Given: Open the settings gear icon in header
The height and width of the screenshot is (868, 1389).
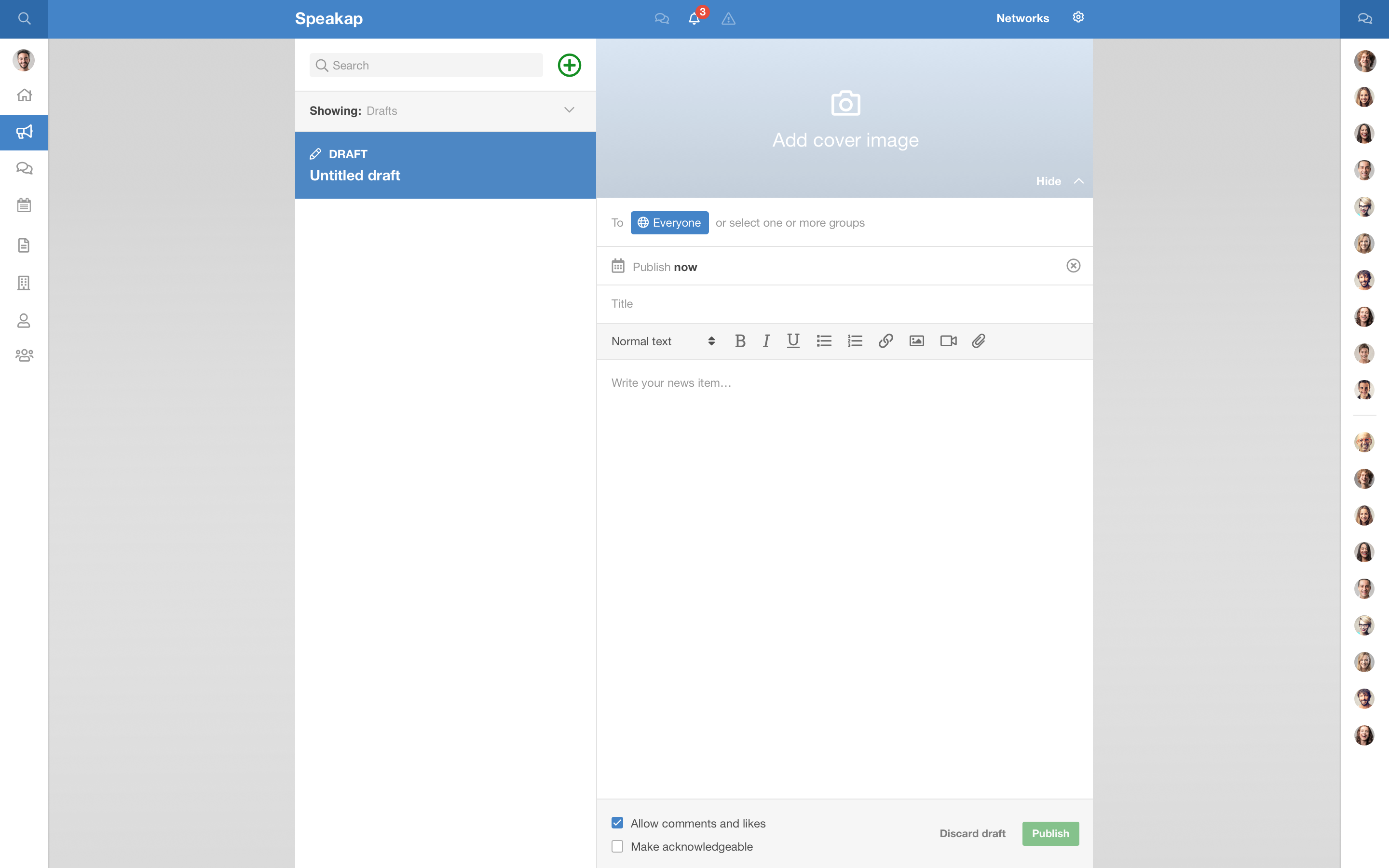Looking at the screenshot, I should pyautogui.click(x=1078, y=17).
